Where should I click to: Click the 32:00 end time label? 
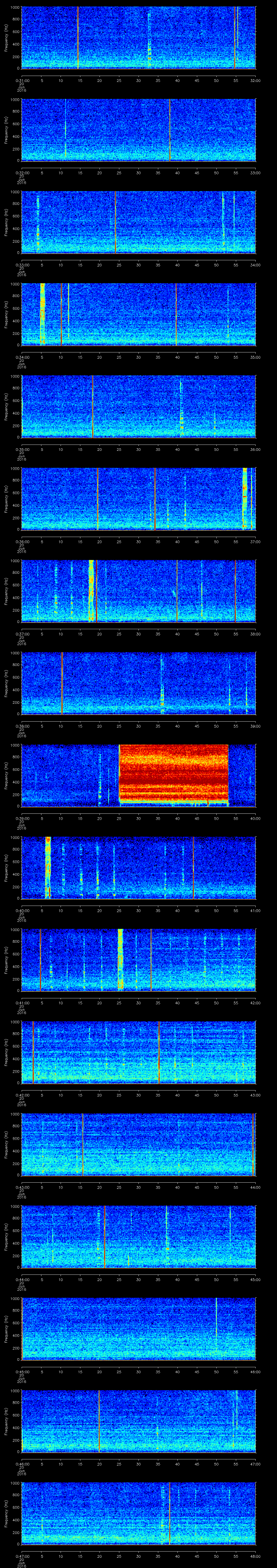point(255,80)
